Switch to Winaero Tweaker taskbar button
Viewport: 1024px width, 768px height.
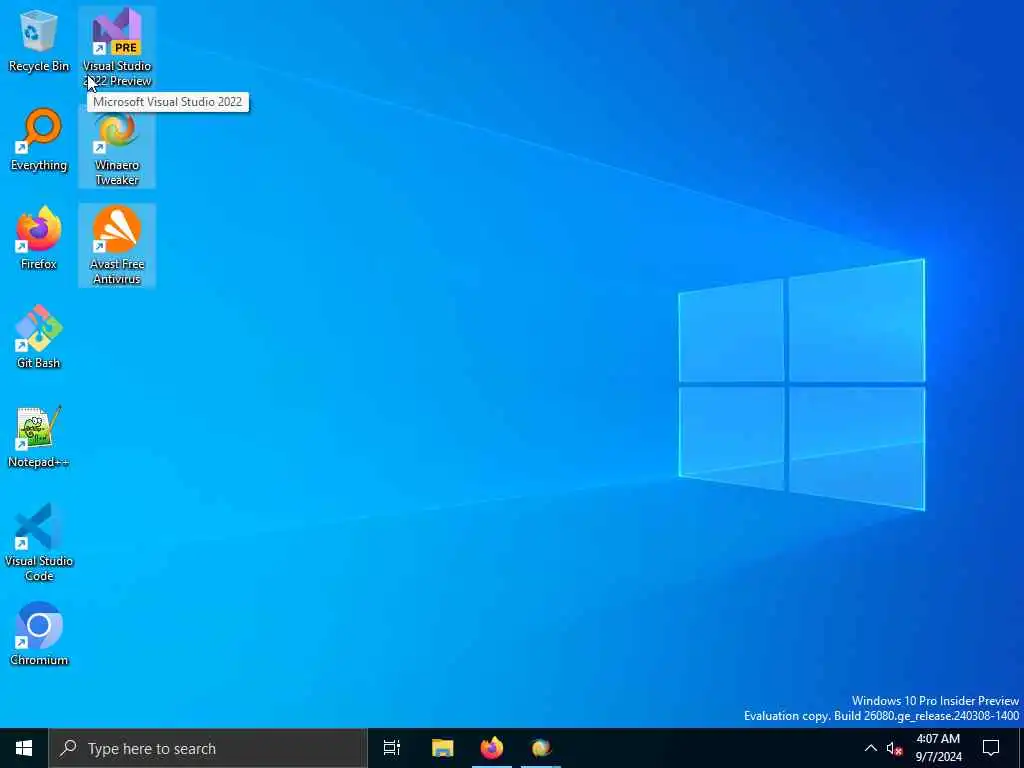(541, 748)
